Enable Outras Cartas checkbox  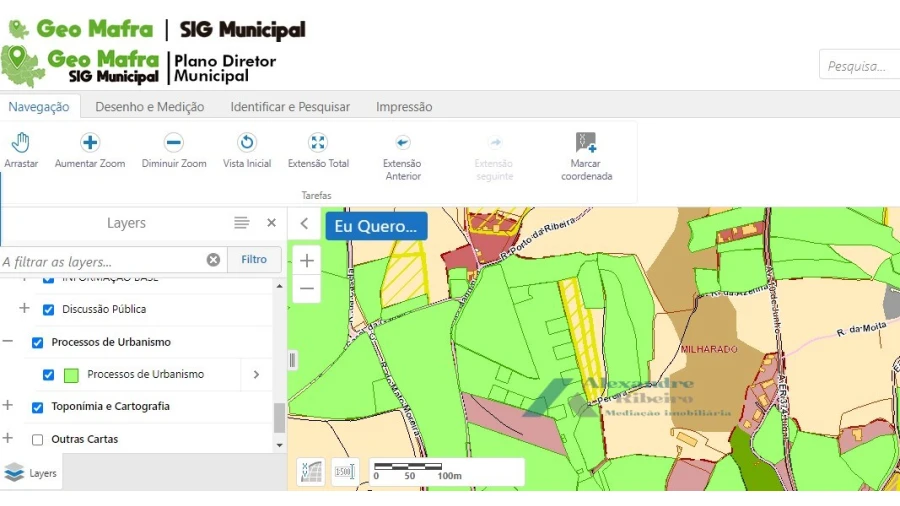click(x=37, y=440)
